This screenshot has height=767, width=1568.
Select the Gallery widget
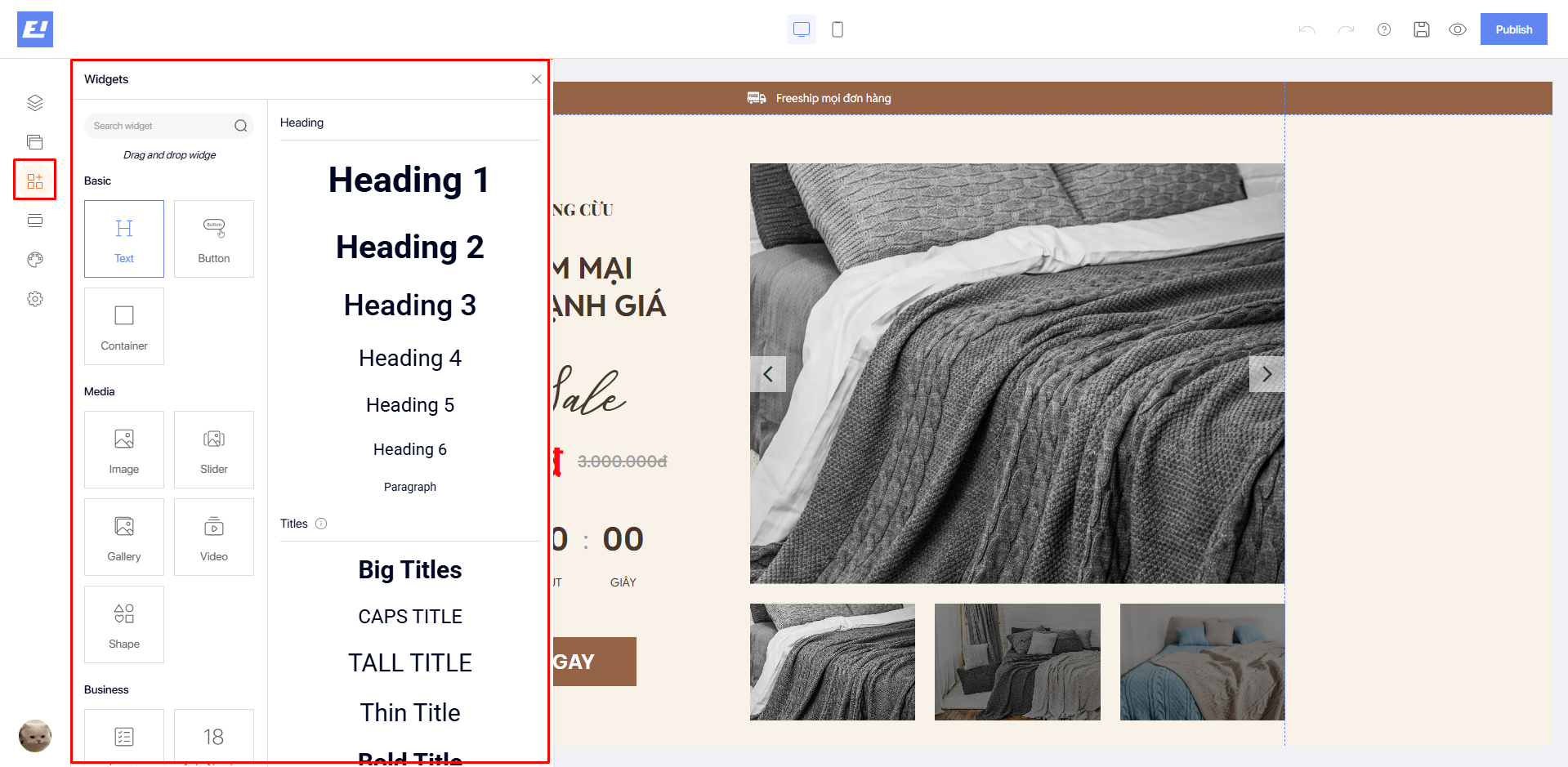[x=124, y=537]
